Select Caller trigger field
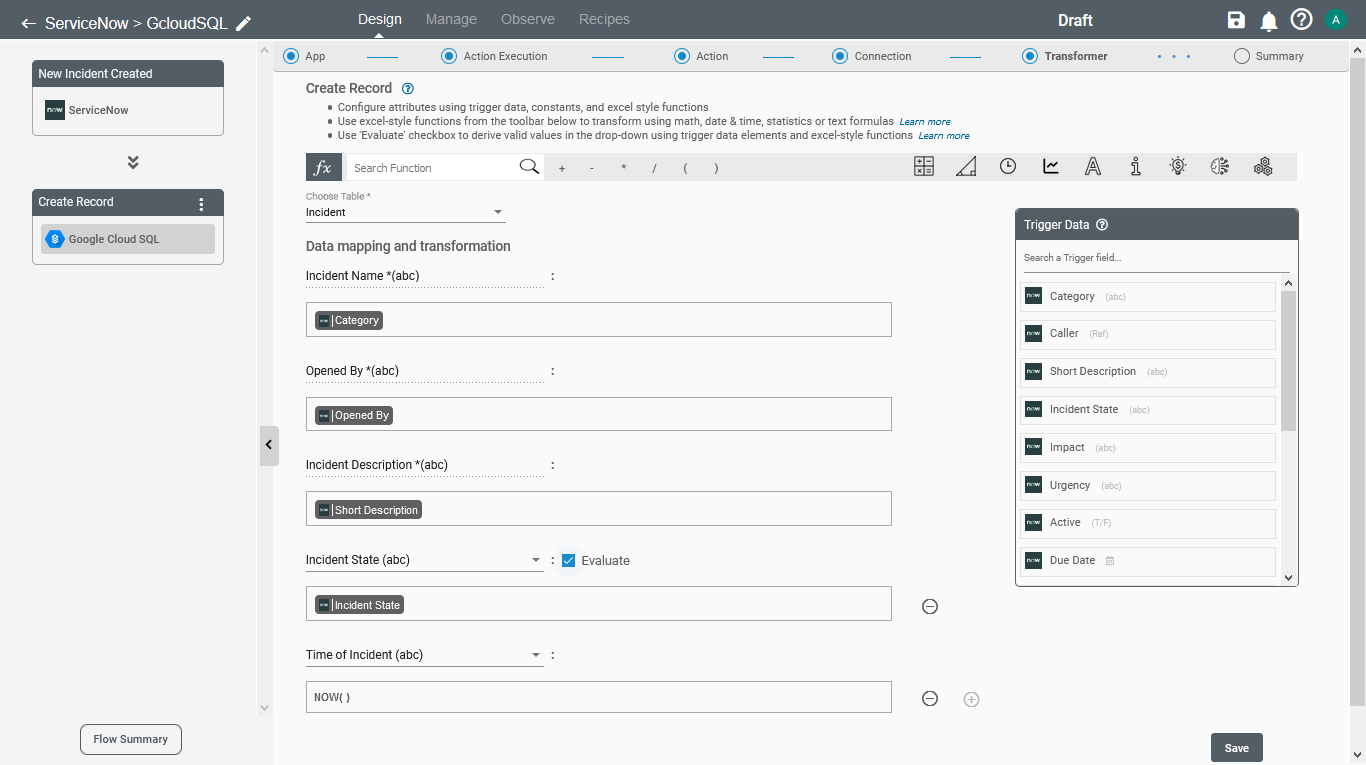Image resolution: width=1366 pixels, height=765 pixels. click(1148, 334)
